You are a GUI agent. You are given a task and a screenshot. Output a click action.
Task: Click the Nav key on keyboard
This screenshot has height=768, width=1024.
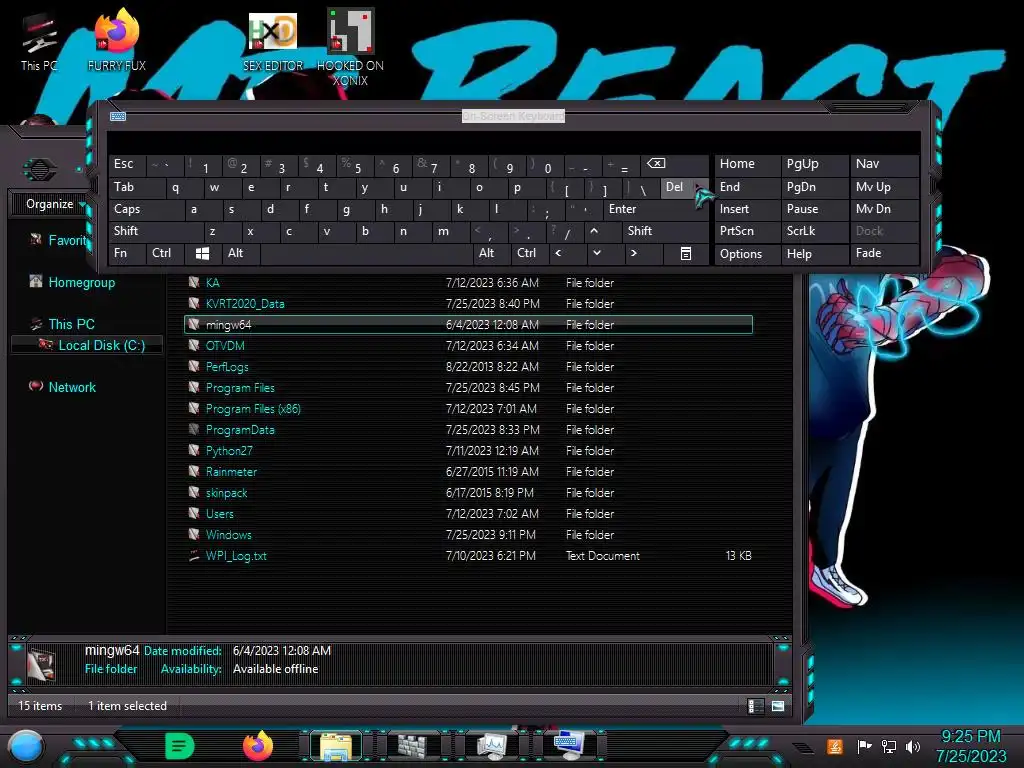(884, 164)
